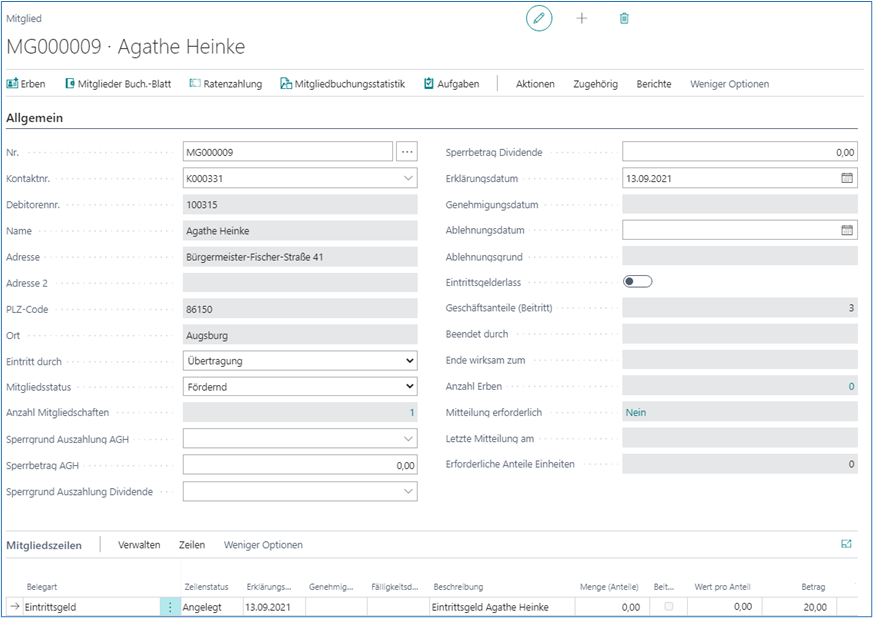The image size is (873, 618).
Task: Toggle the Eintrittsgelderlass switch
Action: tap(637, 282)
